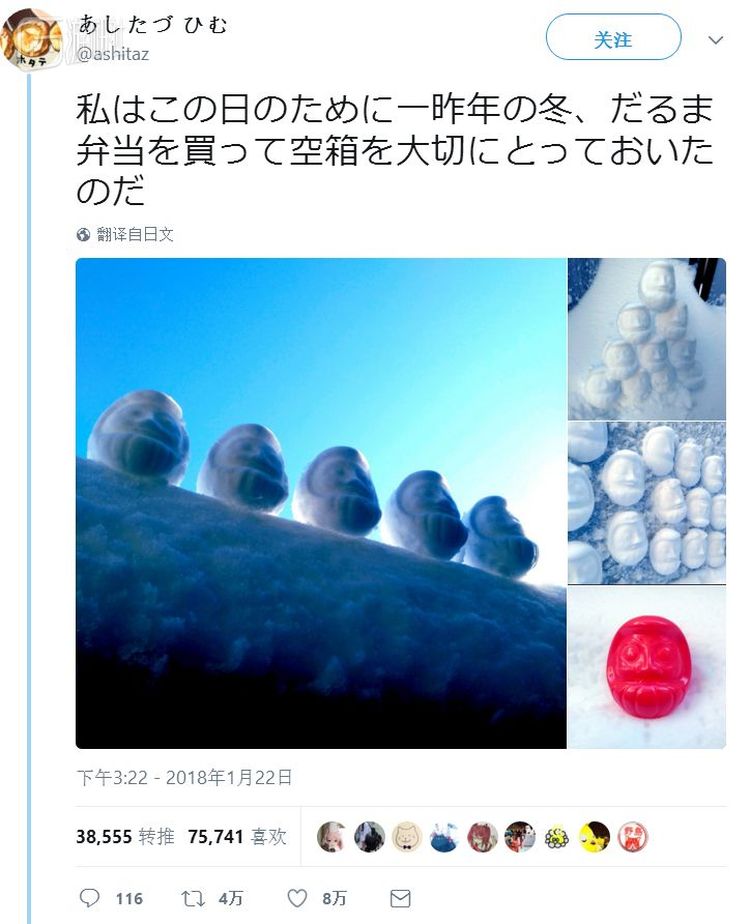Open the many white daruma faces photo
The height and width of the screenshot is (924, 750).
(647, 503)
